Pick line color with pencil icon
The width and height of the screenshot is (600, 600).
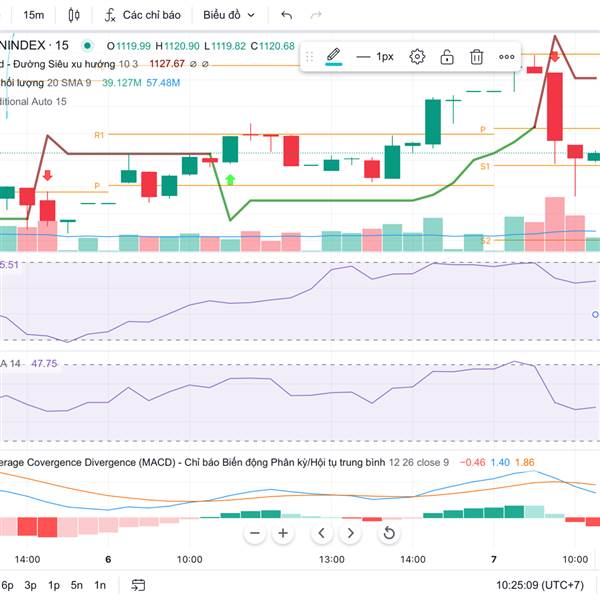(333, 57)
